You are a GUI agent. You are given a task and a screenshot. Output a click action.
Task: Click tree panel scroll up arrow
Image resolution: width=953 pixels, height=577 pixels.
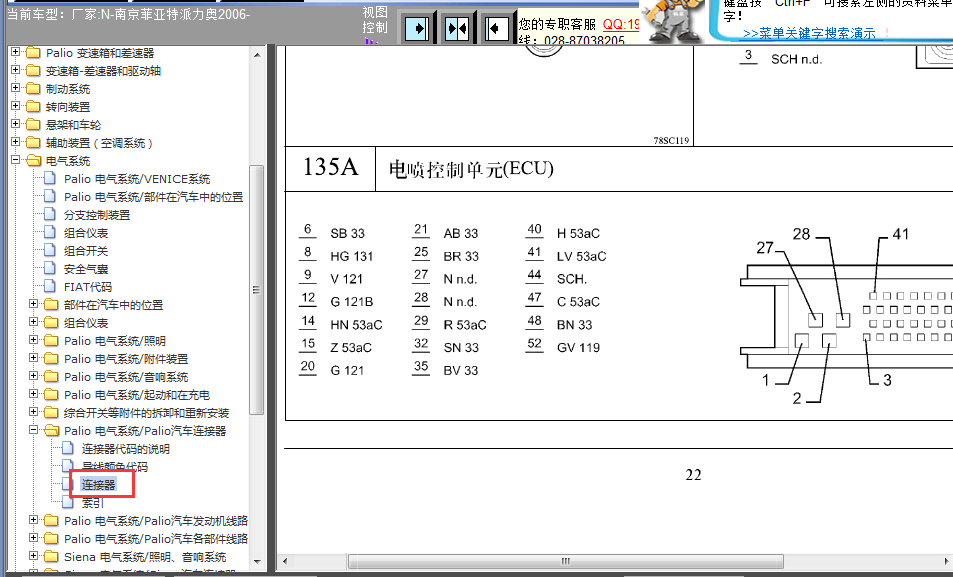click(257, 55)
